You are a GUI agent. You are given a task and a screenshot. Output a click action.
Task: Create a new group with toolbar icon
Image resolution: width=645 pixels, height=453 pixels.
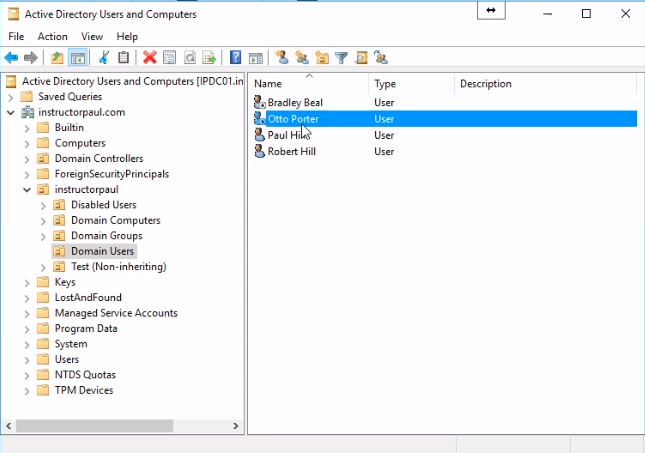302,58
